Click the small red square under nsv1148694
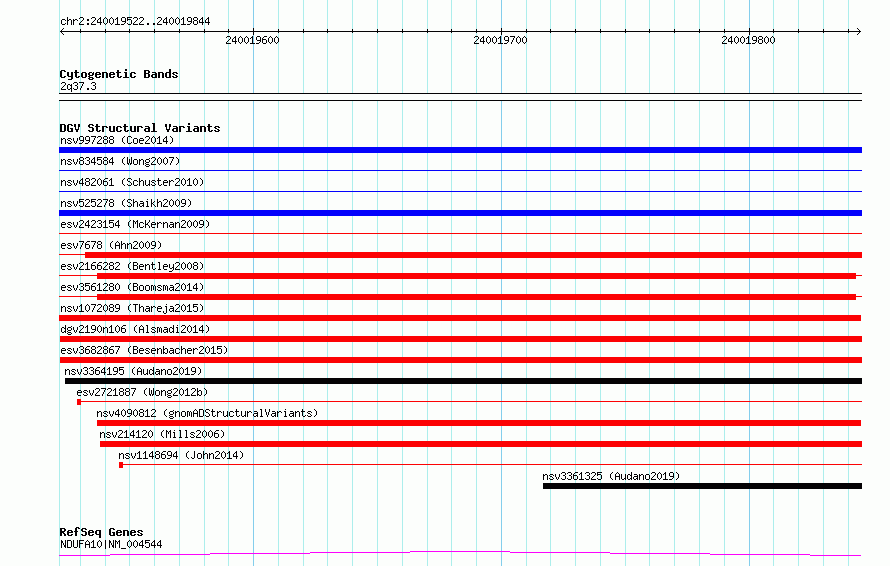The height and width of the screenshot is (566, 890). [121, 465]
